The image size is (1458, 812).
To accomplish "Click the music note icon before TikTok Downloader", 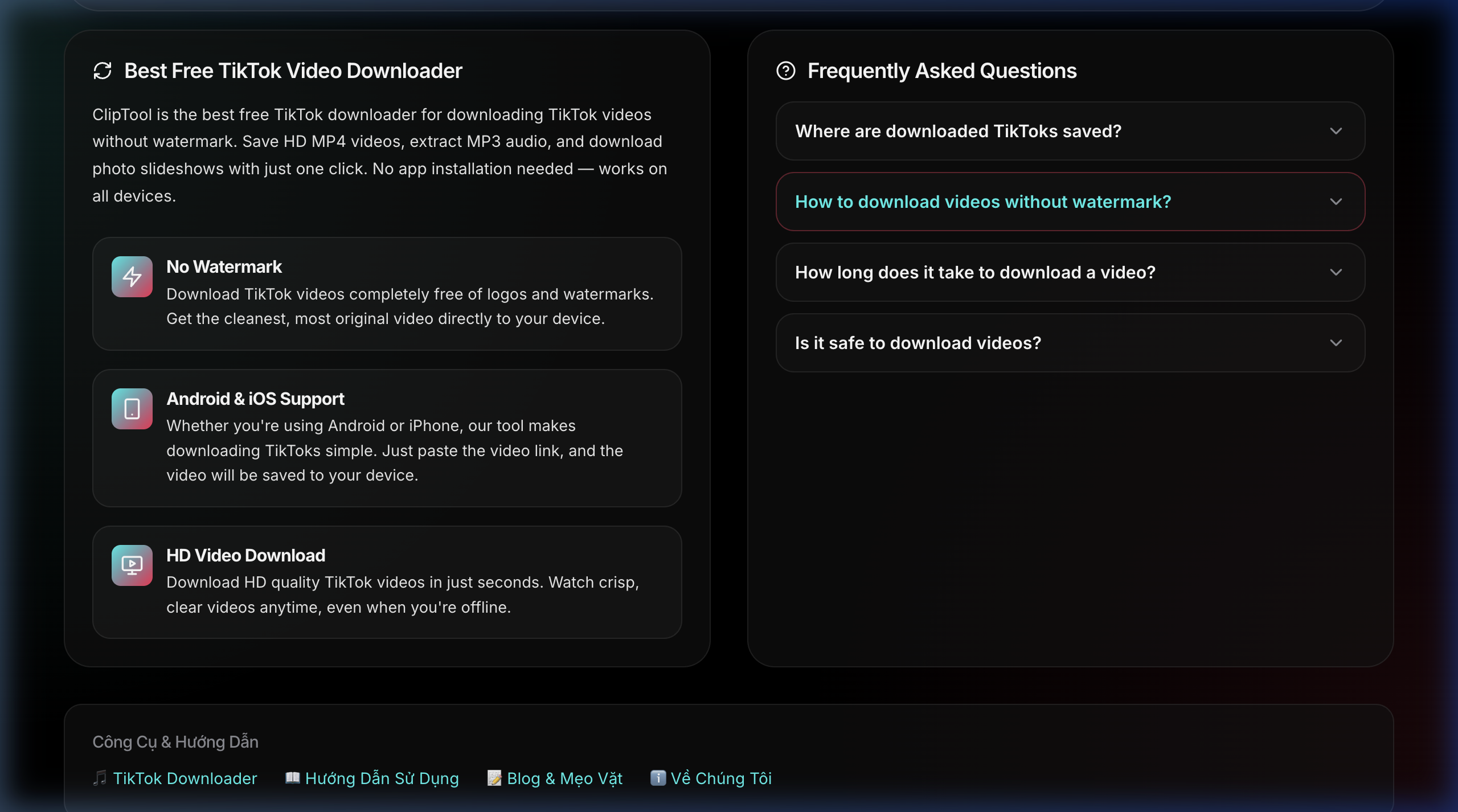I will click(100, 778).
